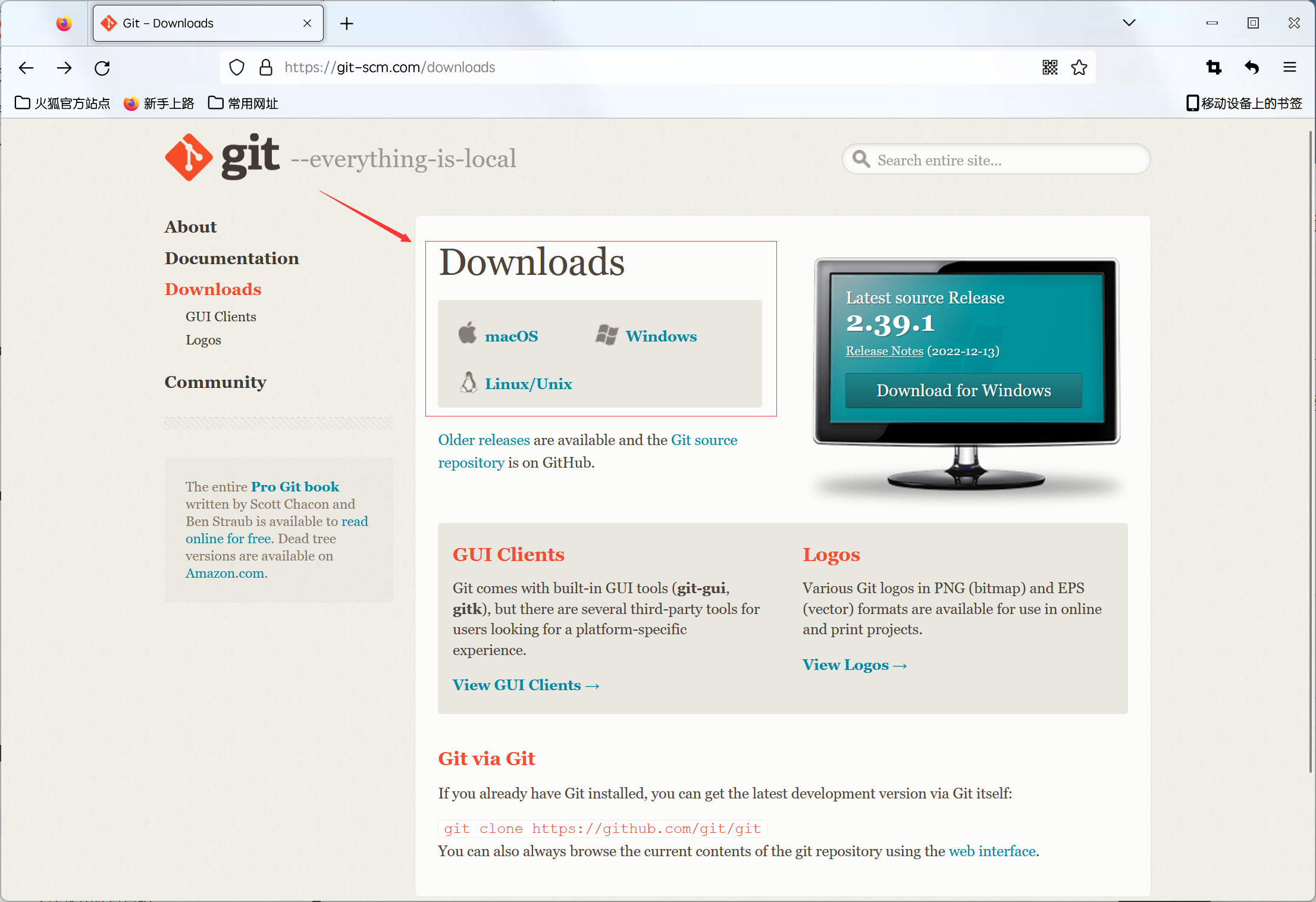Open the 火狐官方站点 bookmarks folder
The width and height of the screenshot is (1316, 902).
pos(62,104)
